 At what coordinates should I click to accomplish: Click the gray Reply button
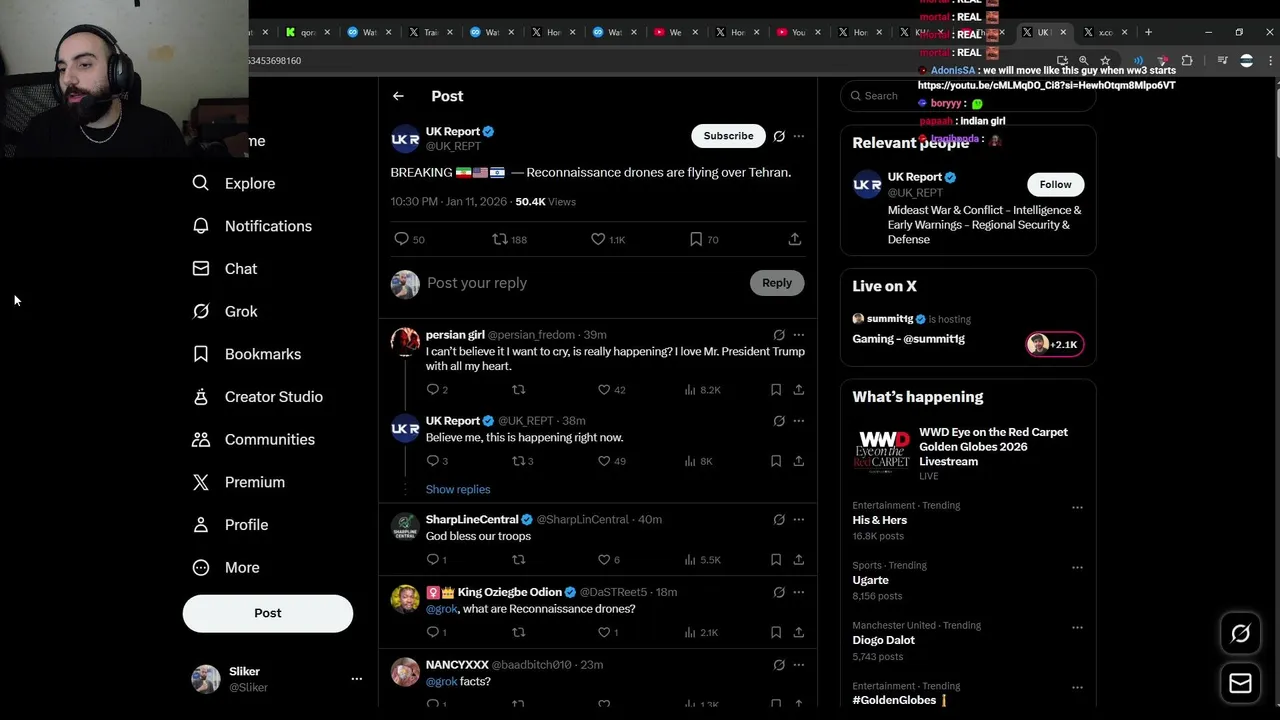point(777,283)
